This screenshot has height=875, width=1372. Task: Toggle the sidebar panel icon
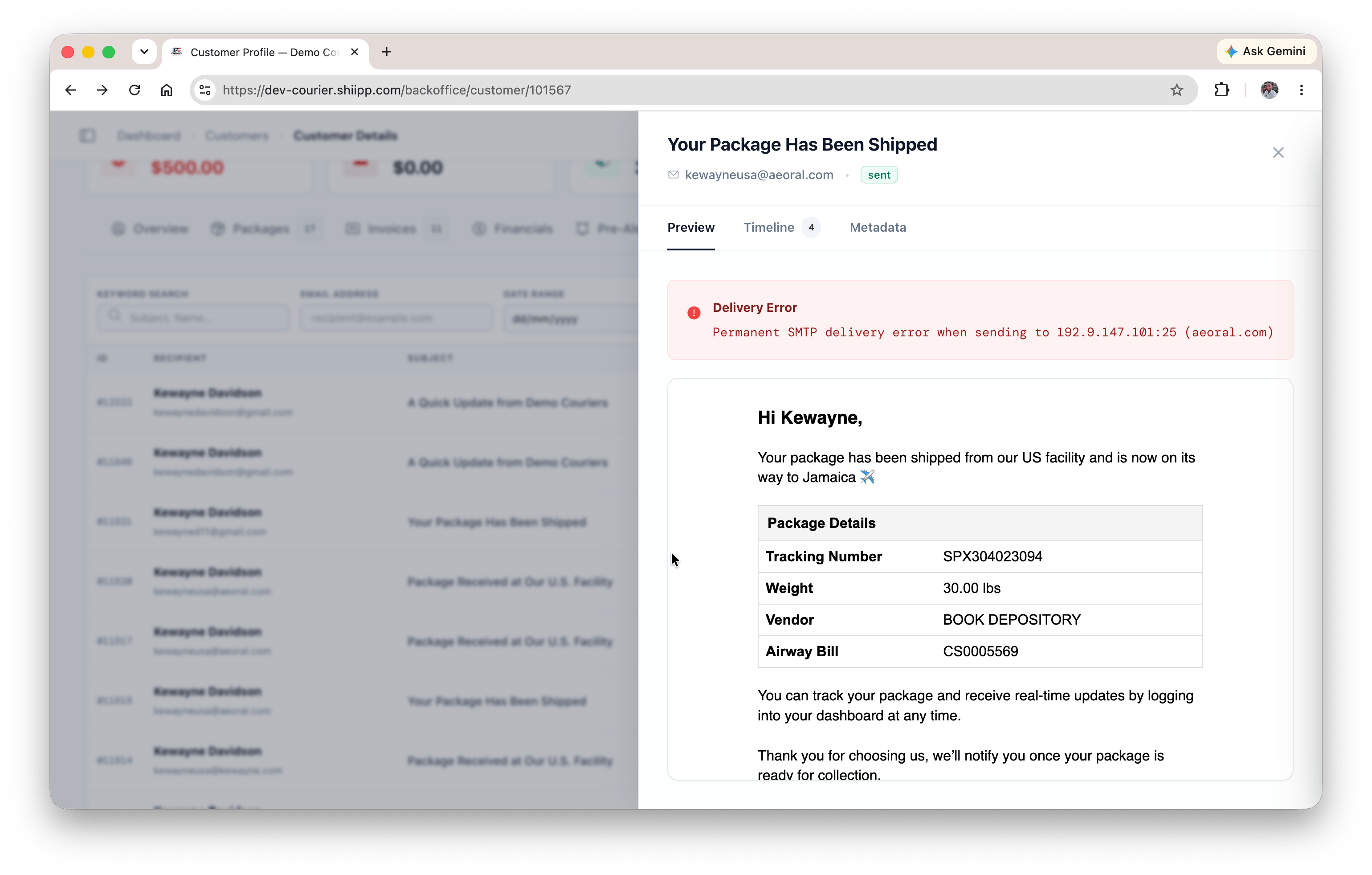(x=87, y=136)
